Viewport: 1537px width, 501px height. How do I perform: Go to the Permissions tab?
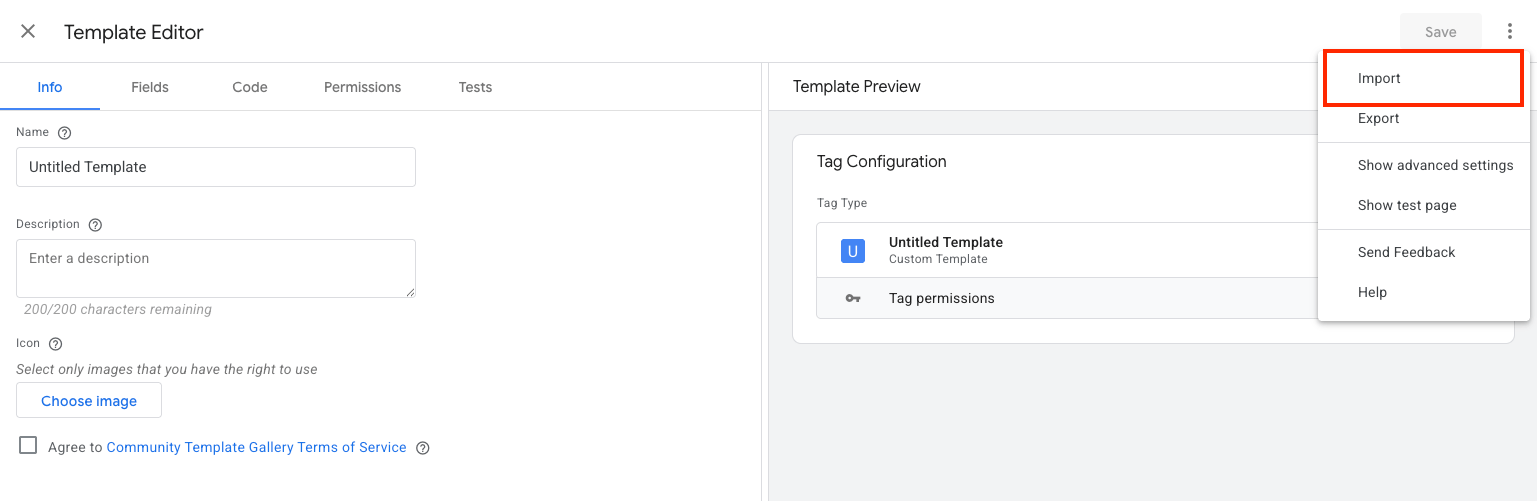point(362,87)
